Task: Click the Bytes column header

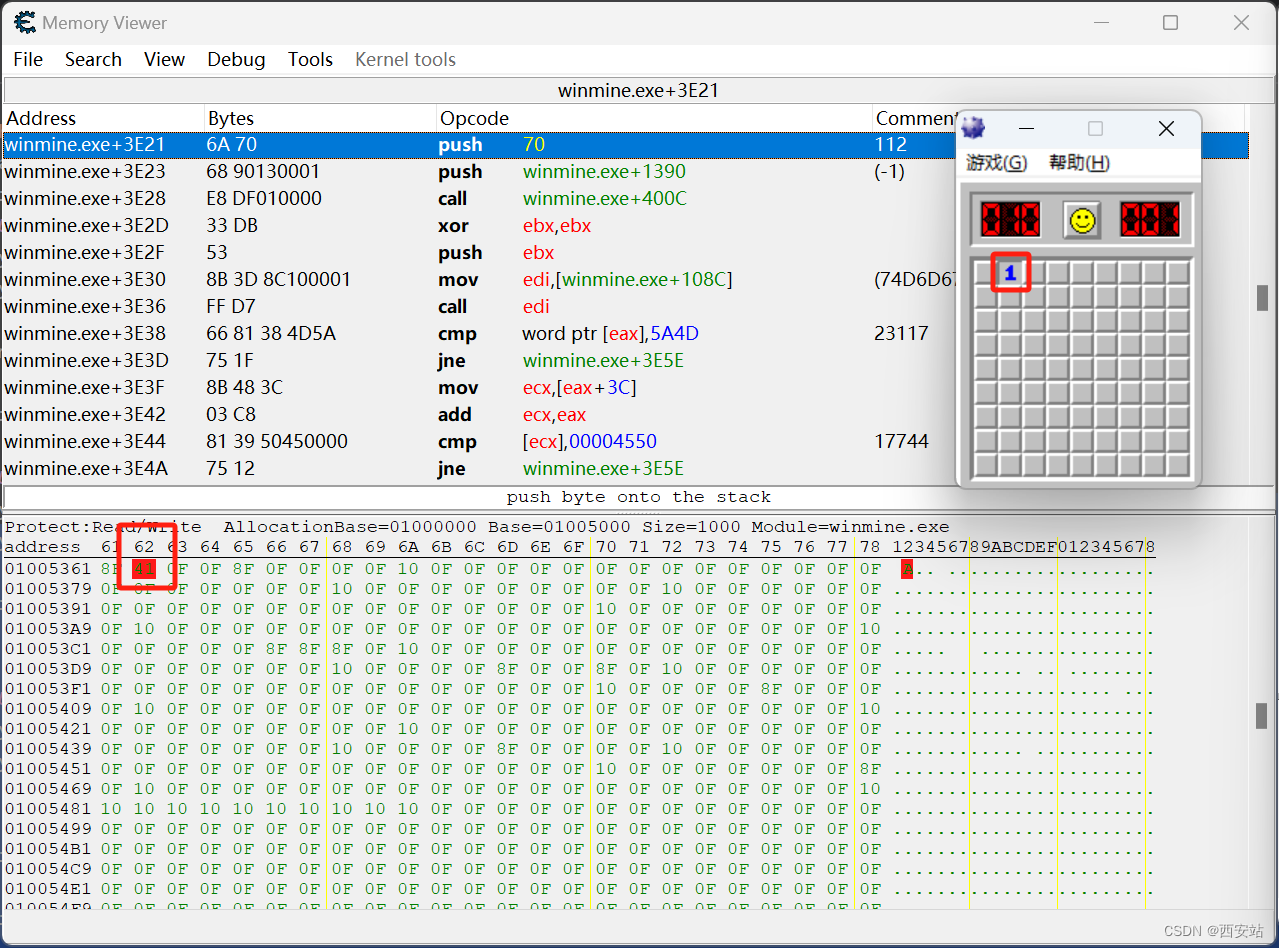Action: pyautogui.click(x=321, y=118)
